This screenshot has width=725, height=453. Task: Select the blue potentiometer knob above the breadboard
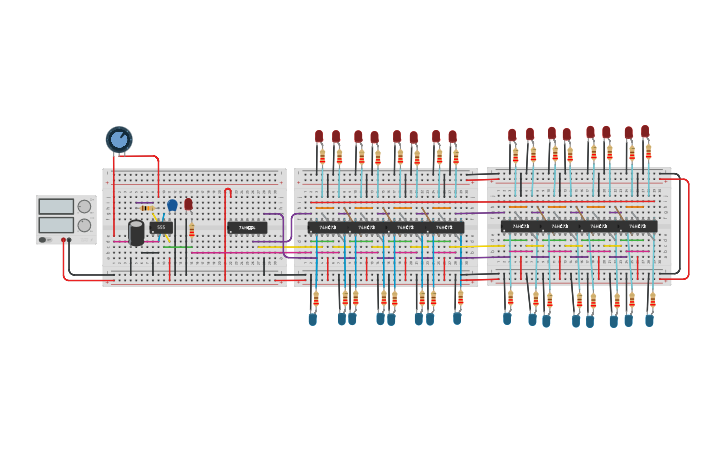coord(119,140)
